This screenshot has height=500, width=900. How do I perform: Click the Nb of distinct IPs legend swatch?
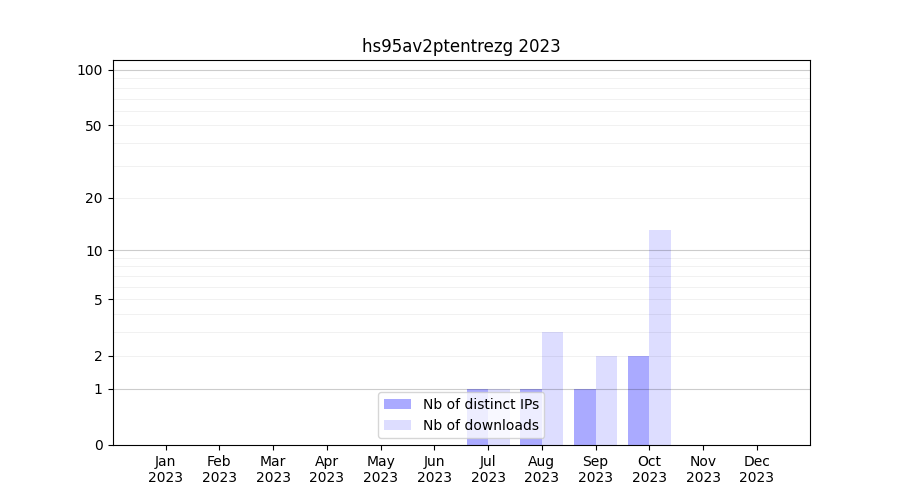click(x=397, y=404)
